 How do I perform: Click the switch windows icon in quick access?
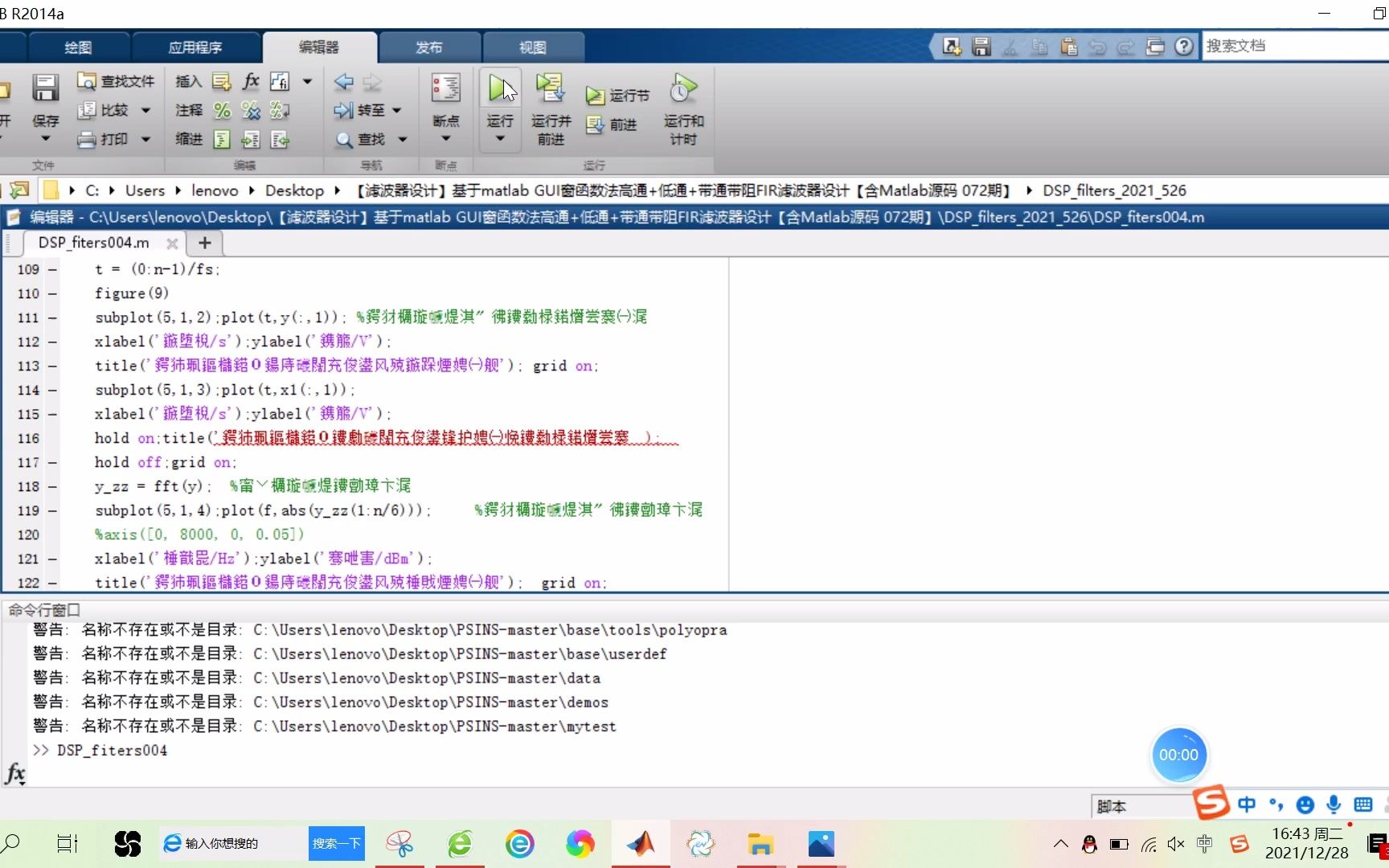pyautogui.click(x=1155, y=47)
